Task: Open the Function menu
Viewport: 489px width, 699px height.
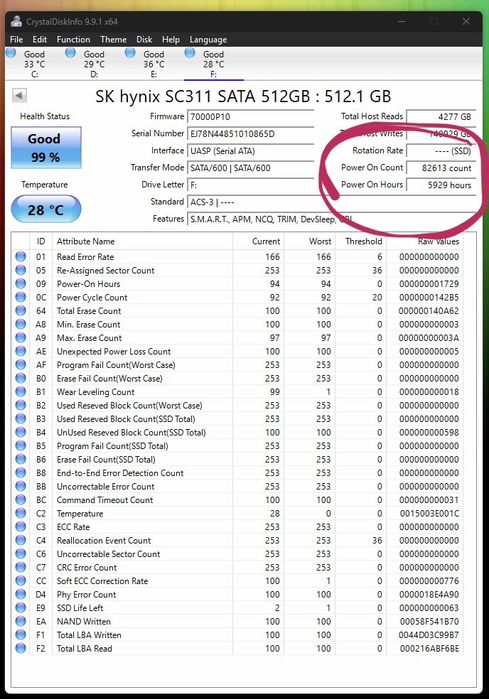Action: 73,39
